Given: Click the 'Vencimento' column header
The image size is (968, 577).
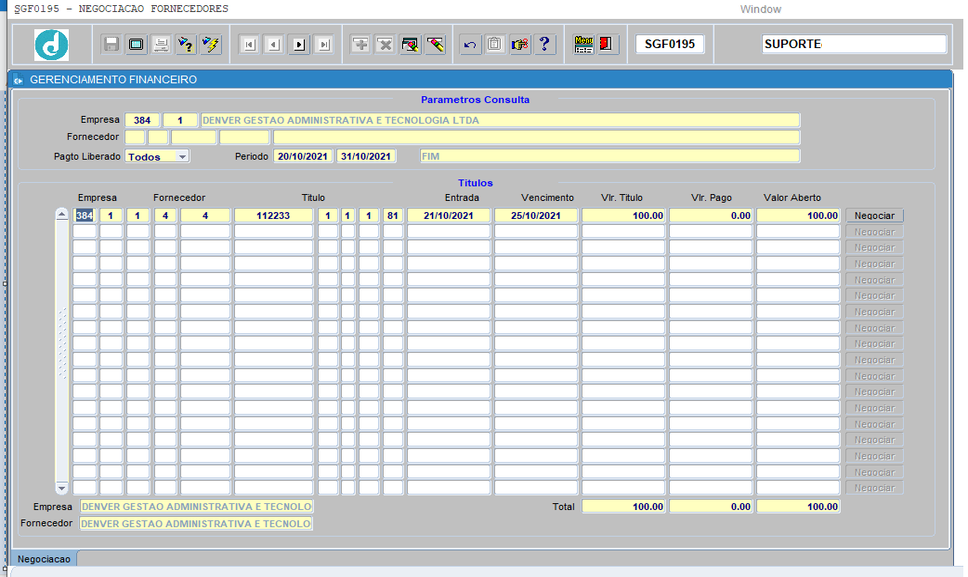Looking at the screenshot, I should (x=548, y=198).
